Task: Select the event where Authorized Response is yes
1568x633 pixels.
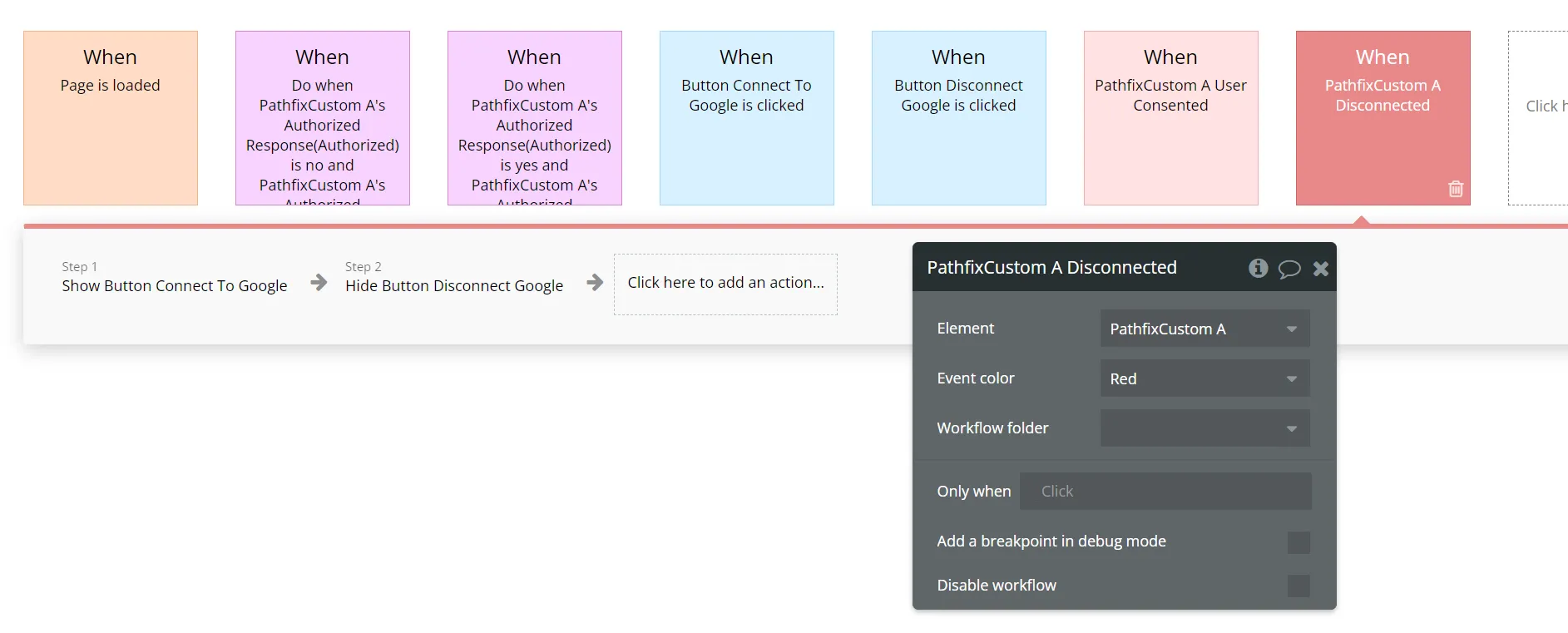Action: click(x=535, y=118)
